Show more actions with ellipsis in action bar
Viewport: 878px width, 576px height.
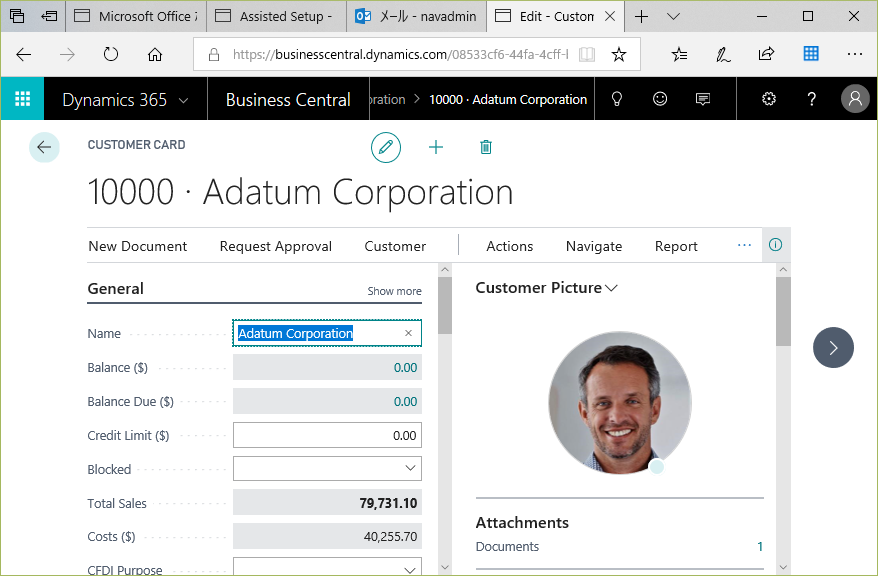[744, 245]
